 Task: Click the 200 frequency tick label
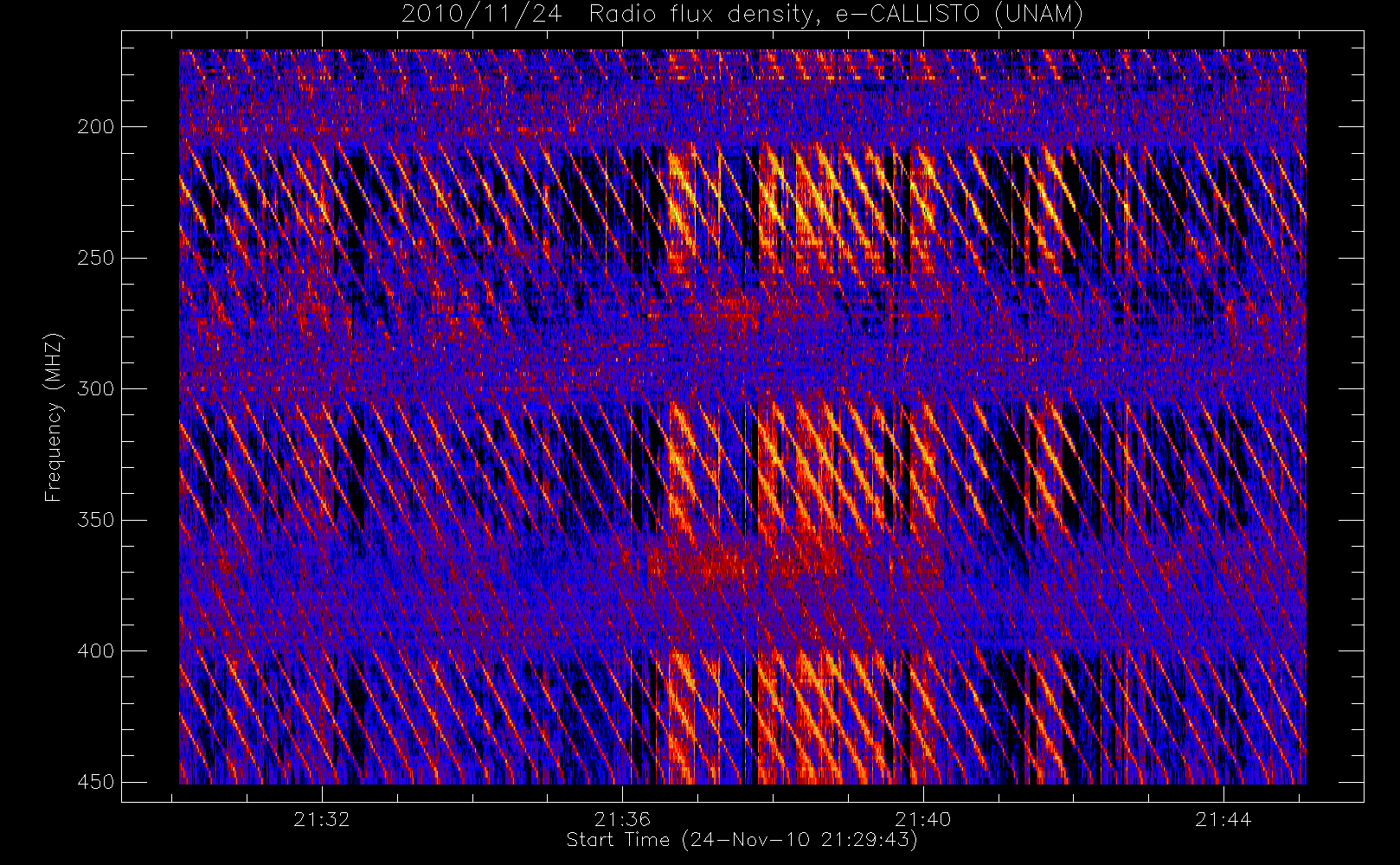[x=95, y=126]
